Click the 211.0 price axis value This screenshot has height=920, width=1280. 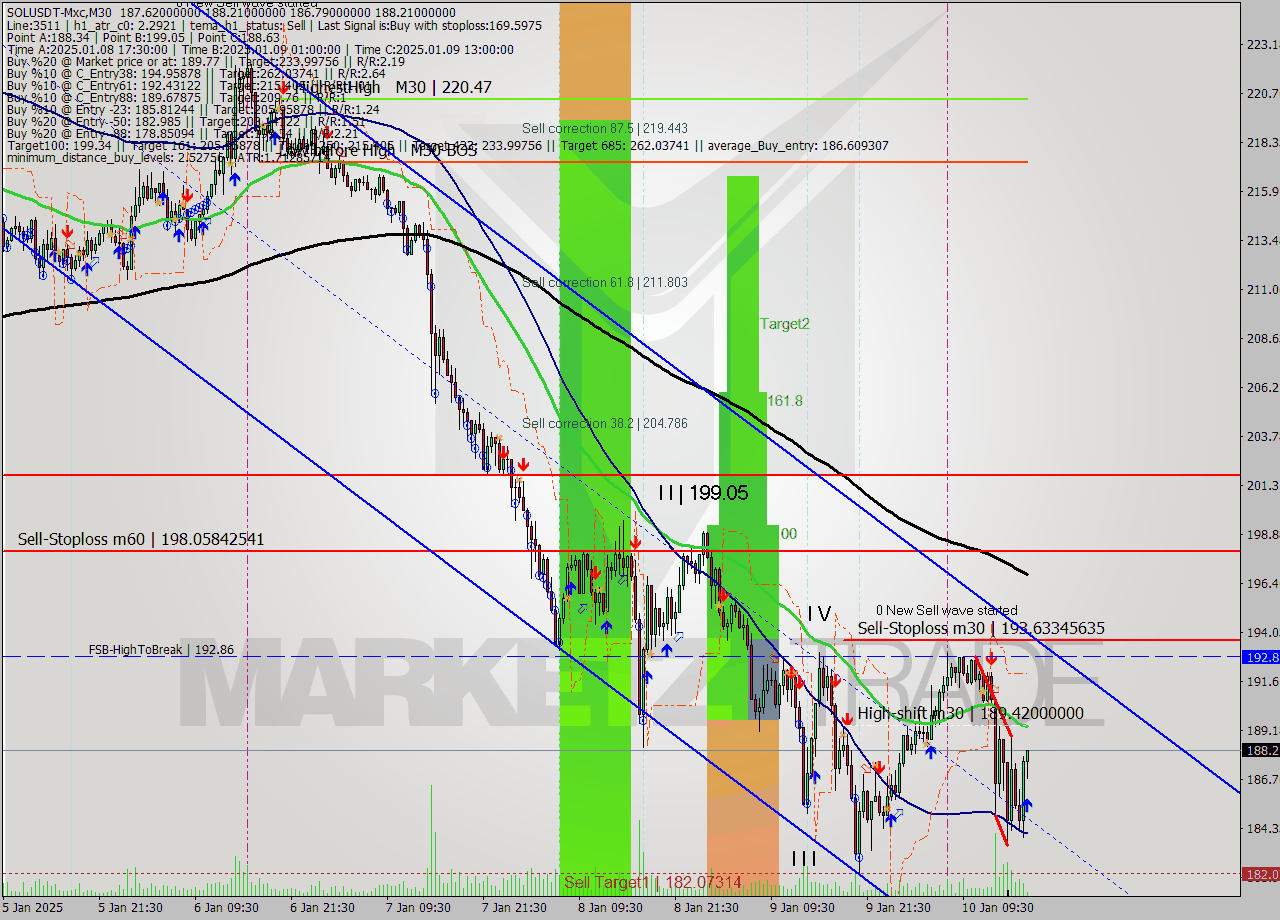[x=1261, y=289]
